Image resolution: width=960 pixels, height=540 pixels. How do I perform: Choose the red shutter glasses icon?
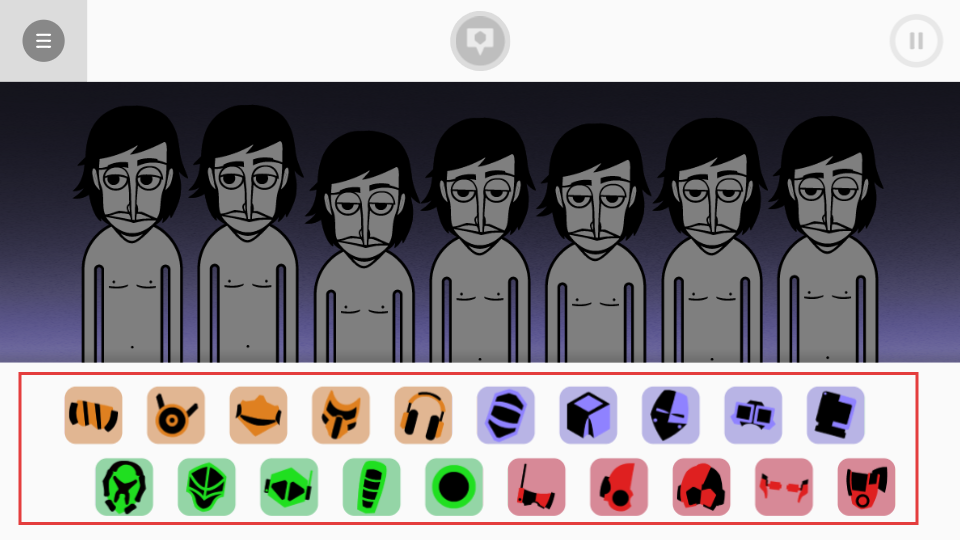(x=784, y=487)
